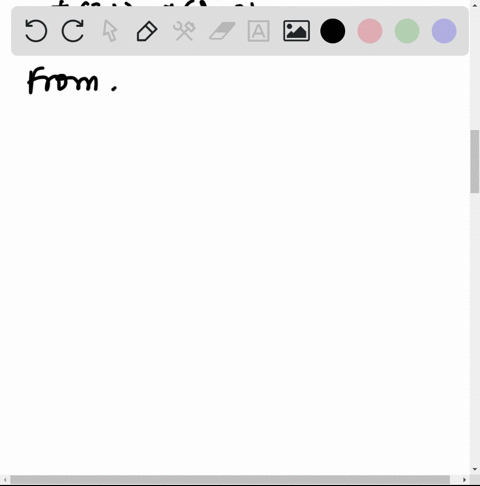Screen dimensions: 480x486
Task: Click the scroll left arrow
Action: 5,480
